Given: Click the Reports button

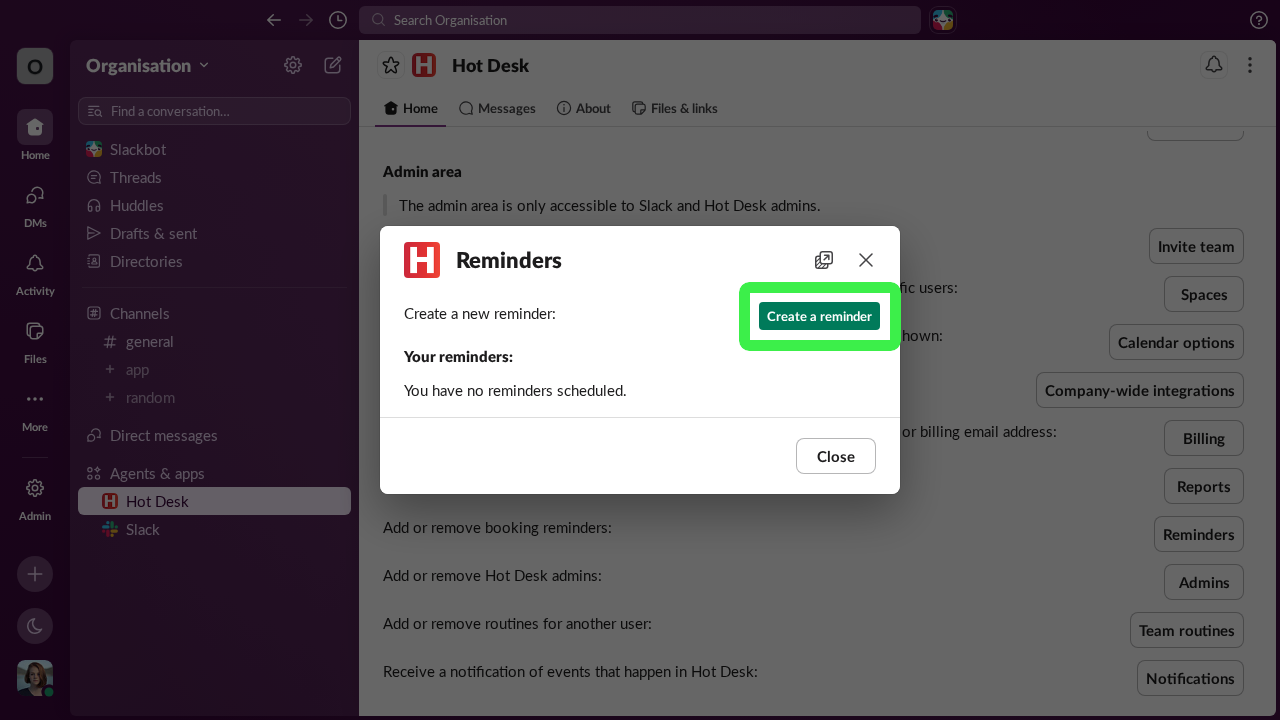Looking at the screenshot, I should coord(1204,486).
